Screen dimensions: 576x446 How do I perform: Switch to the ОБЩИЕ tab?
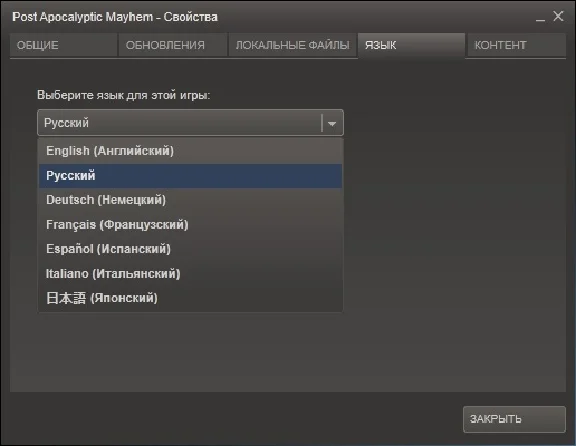tap(63, 45)
